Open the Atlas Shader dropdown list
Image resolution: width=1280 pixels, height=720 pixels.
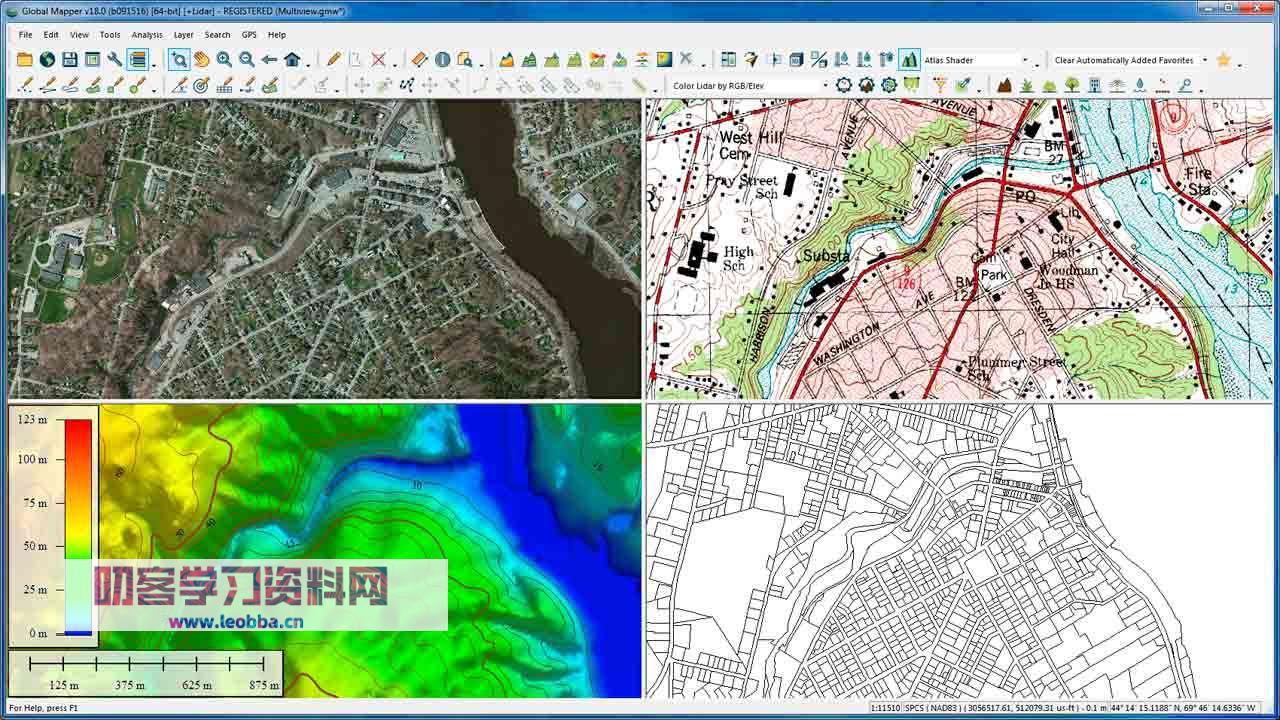coord(1024,60)
